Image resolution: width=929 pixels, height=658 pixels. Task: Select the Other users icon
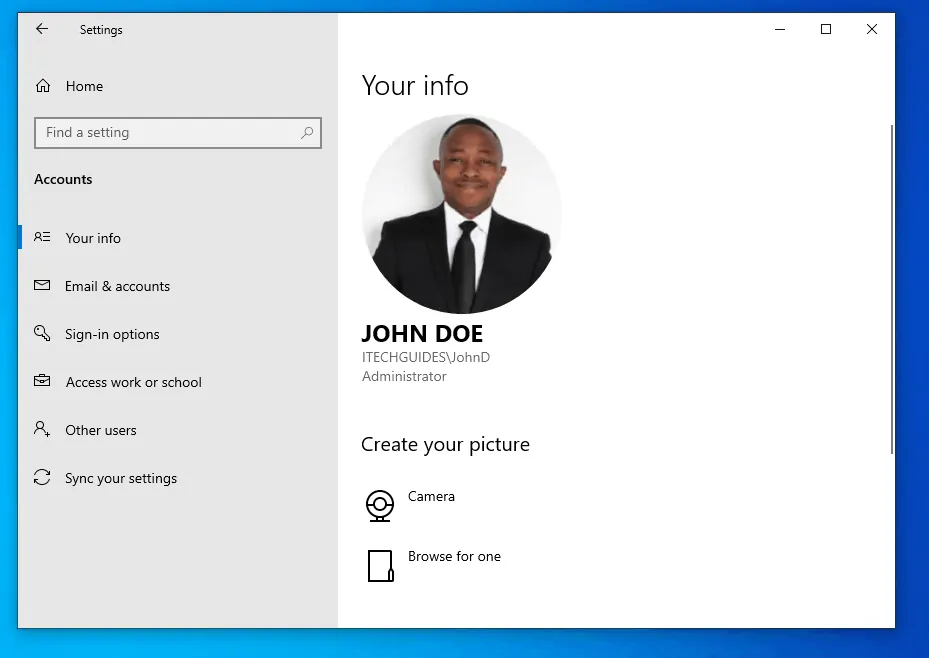42,430
